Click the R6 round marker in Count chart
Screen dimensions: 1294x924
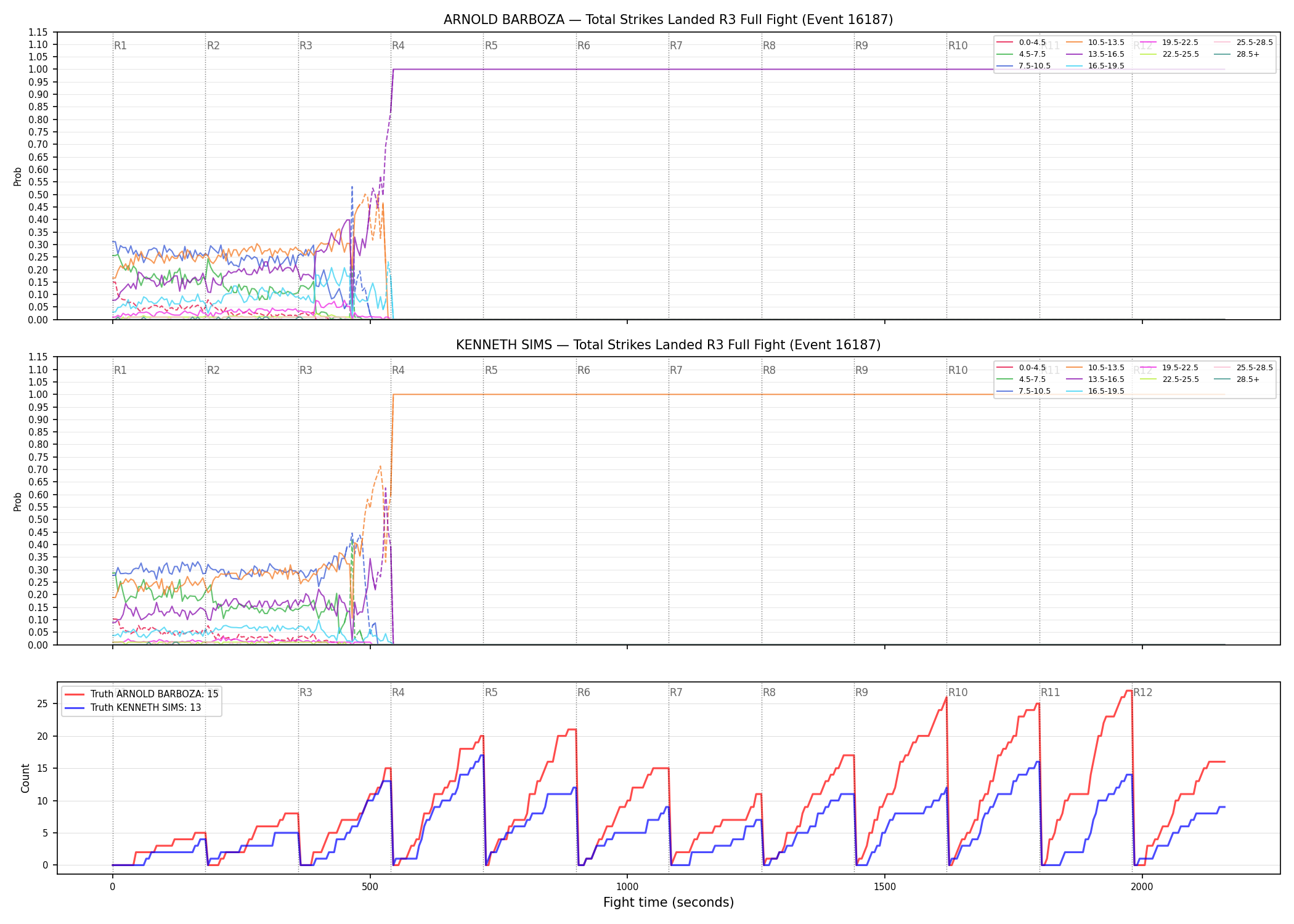(x=584, y=692)
